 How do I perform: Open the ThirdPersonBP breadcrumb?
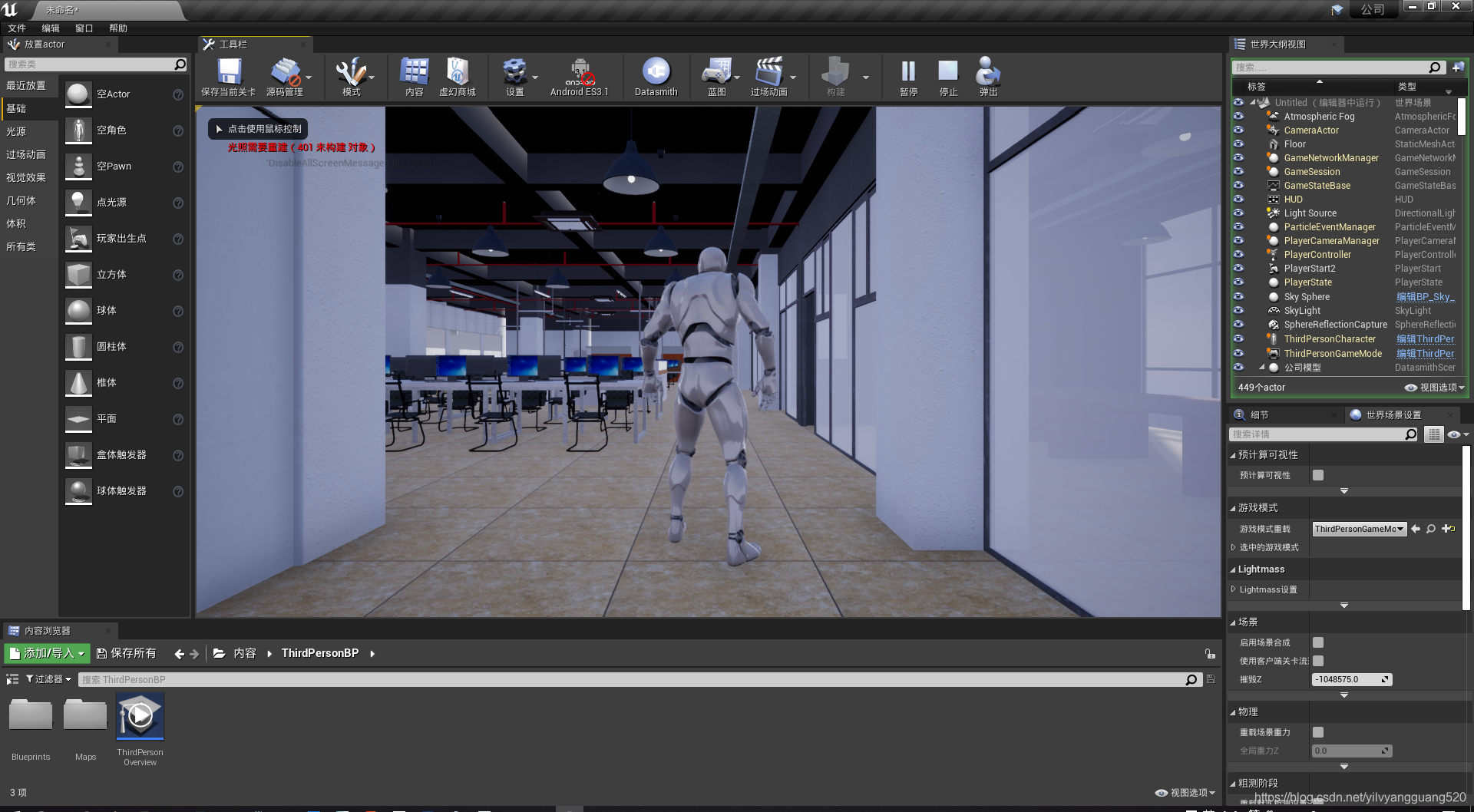[x=320, y=653]
